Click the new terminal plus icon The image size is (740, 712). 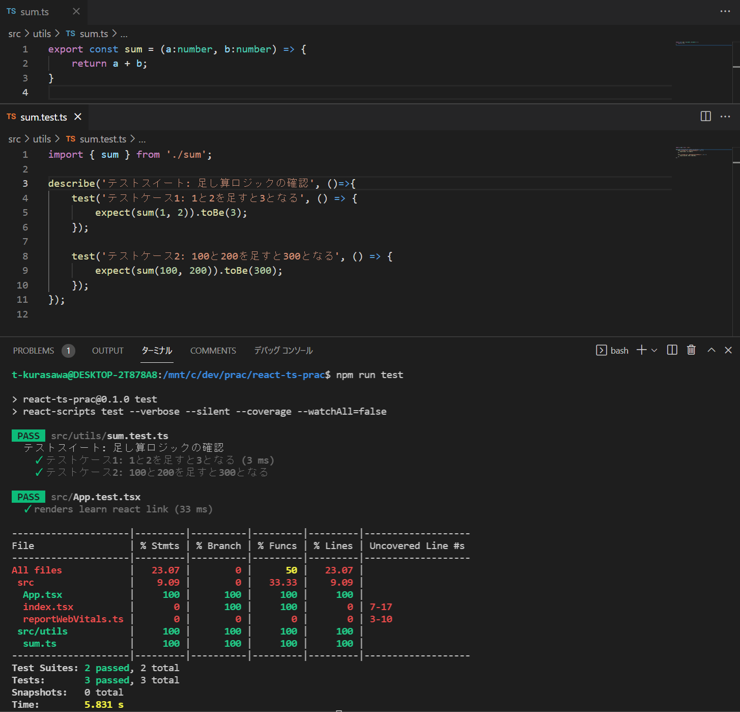point(641,350)
